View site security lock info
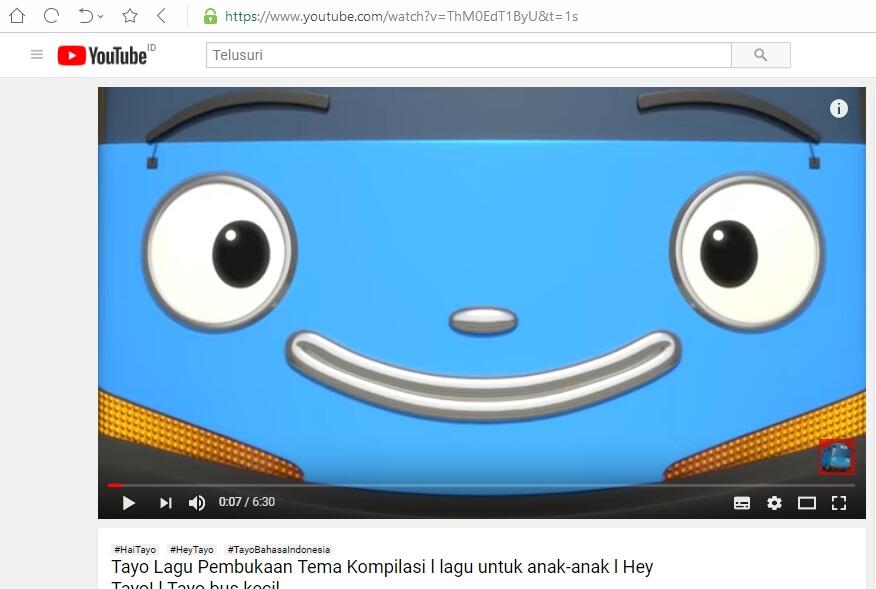Image resolution: width=876 pixels, height=589 pixels. click(x=210, y=16)
